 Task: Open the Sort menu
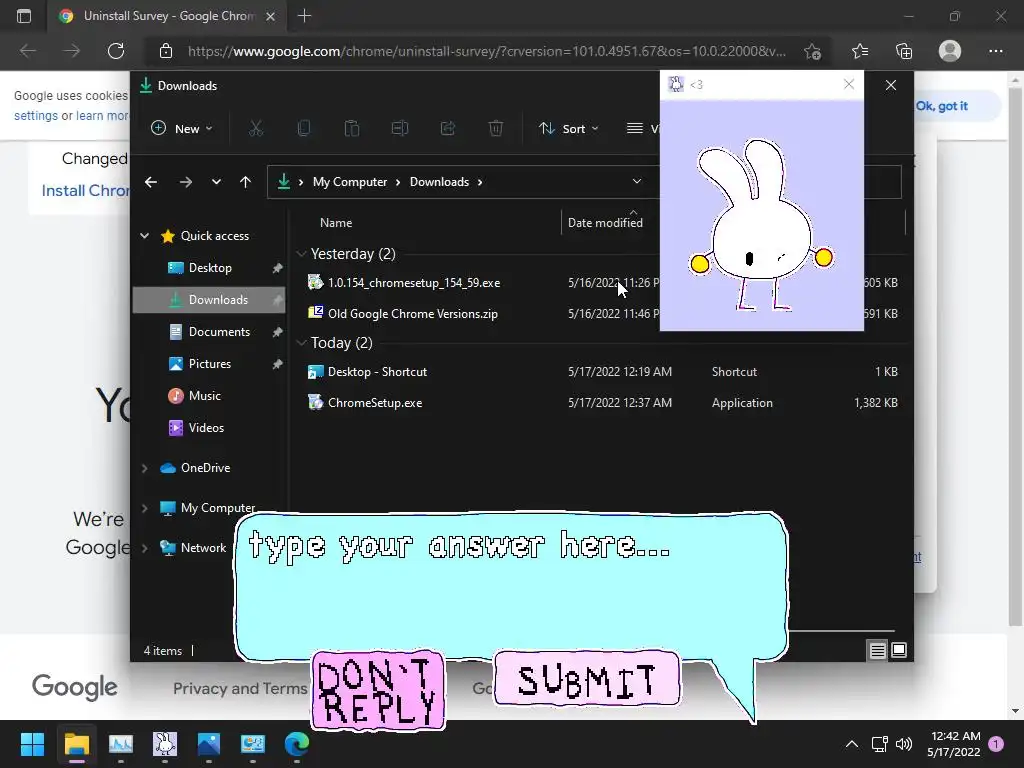569,129
